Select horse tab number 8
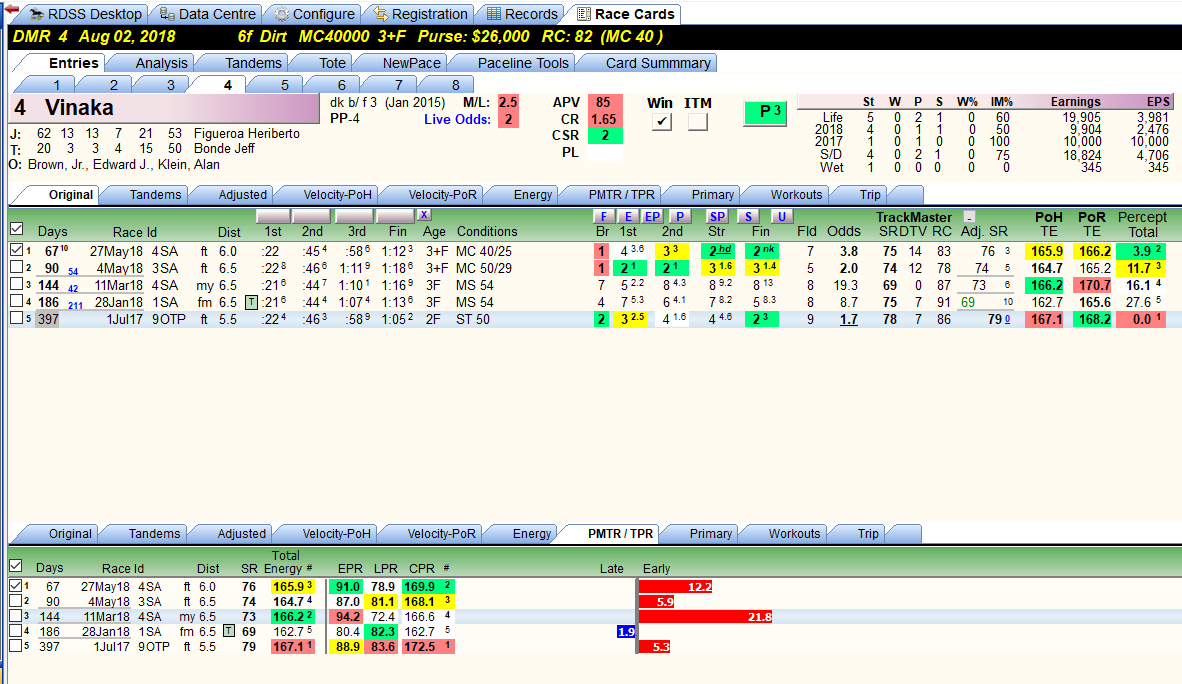Screen dimensions: 1182x684 coord(455,85)
